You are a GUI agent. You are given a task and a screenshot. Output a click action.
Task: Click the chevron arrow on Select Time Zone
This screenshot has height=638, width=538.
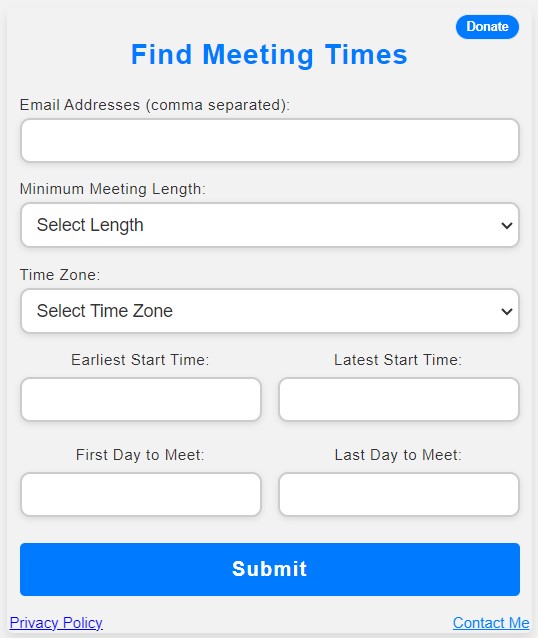pos(507,311)
